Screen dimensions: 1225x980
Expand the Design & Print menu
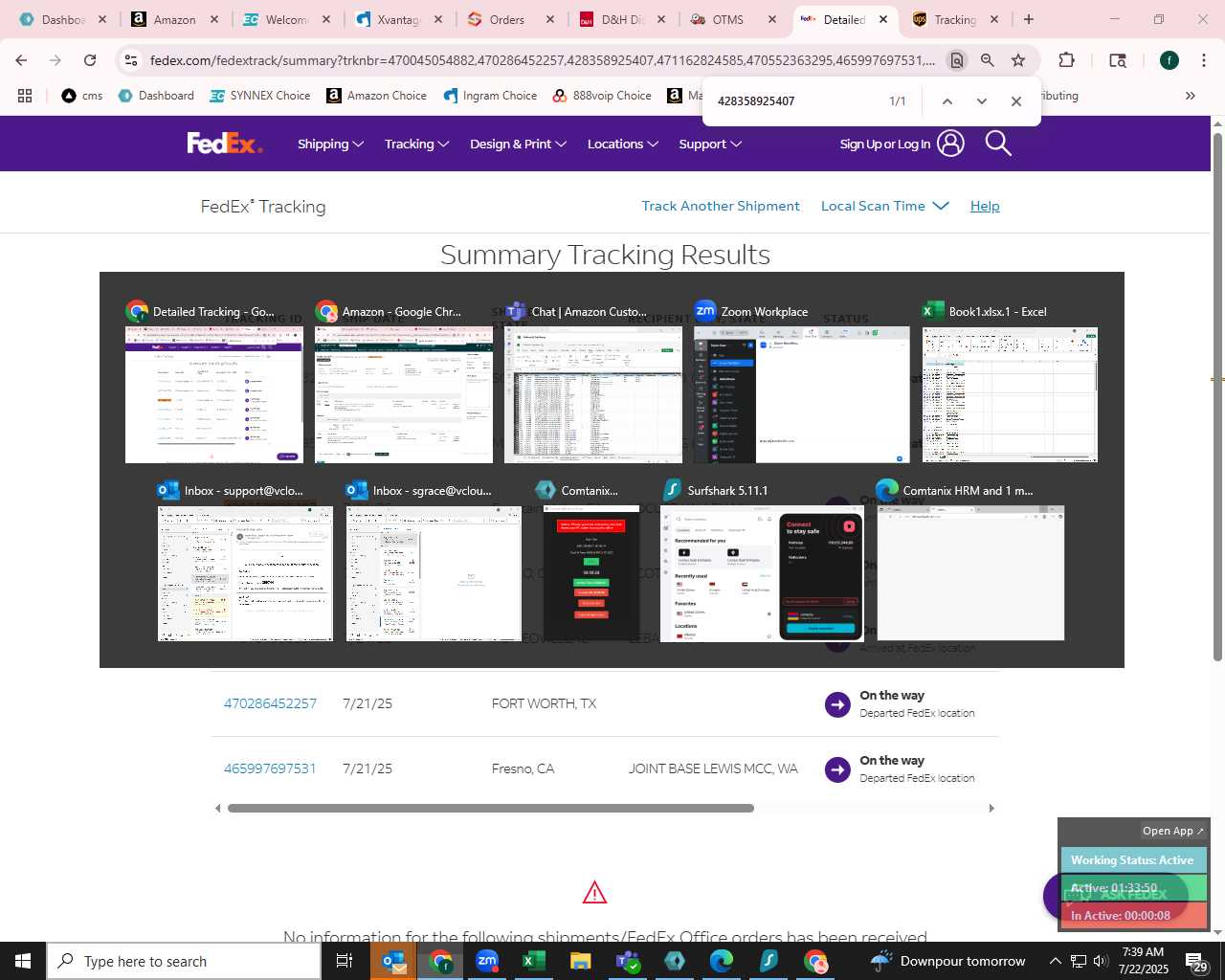coord(518,144)
